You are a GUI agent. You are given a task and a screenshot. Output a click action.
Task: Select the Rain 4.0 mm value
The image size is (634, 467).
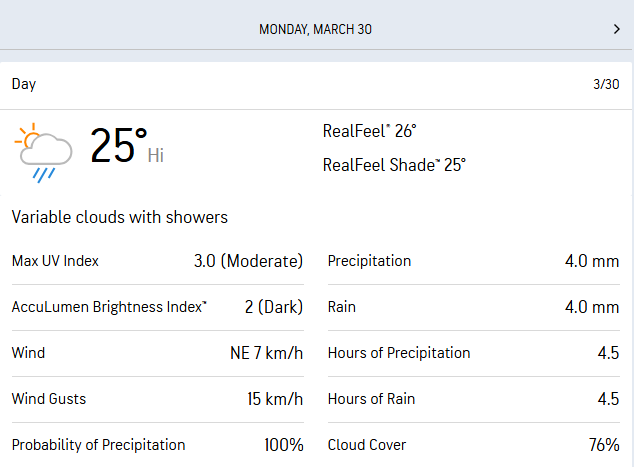pyautogui.click(x=592, y=307)
